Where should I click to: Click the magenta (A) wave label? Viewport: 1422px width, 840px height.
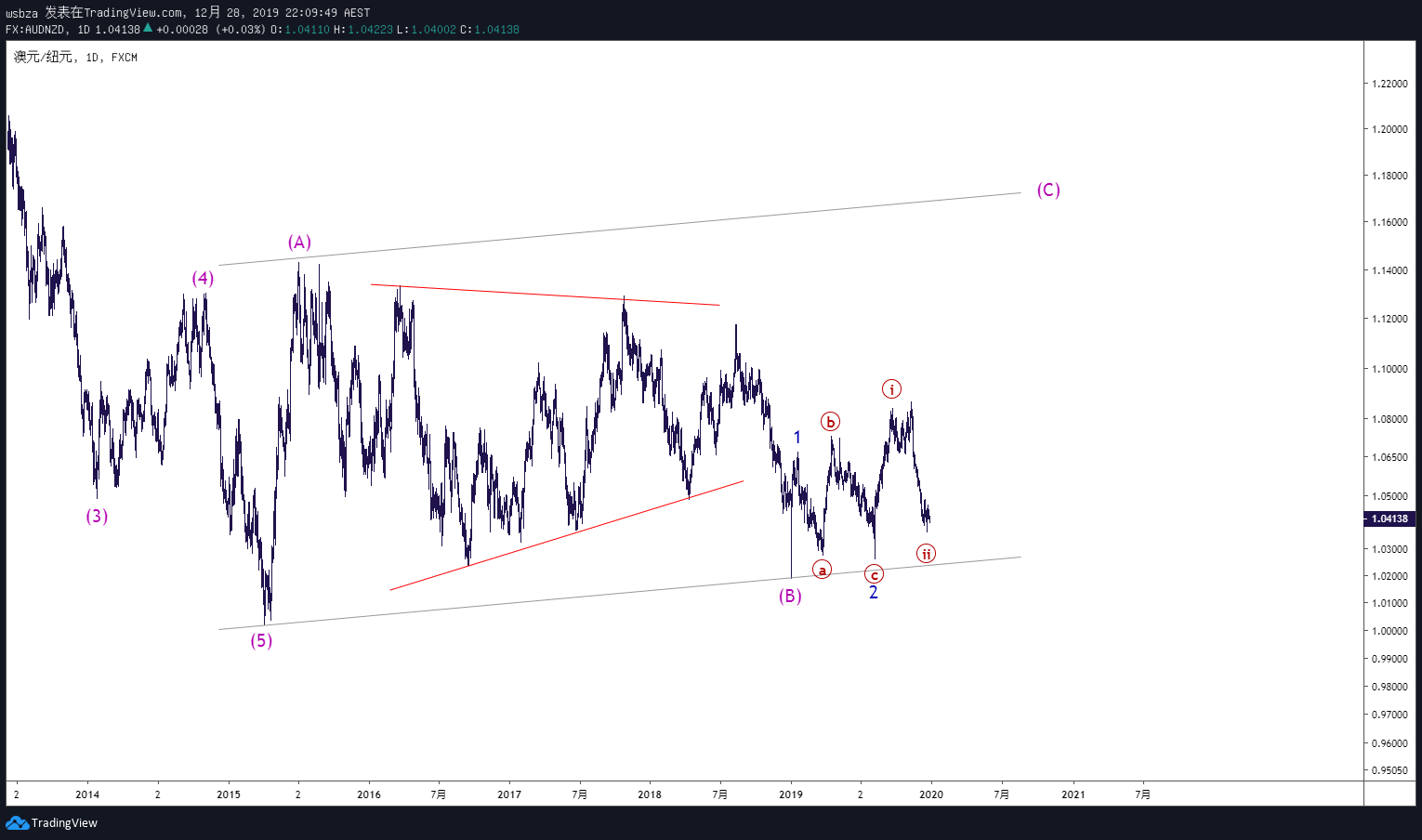(x=299, y=243)
